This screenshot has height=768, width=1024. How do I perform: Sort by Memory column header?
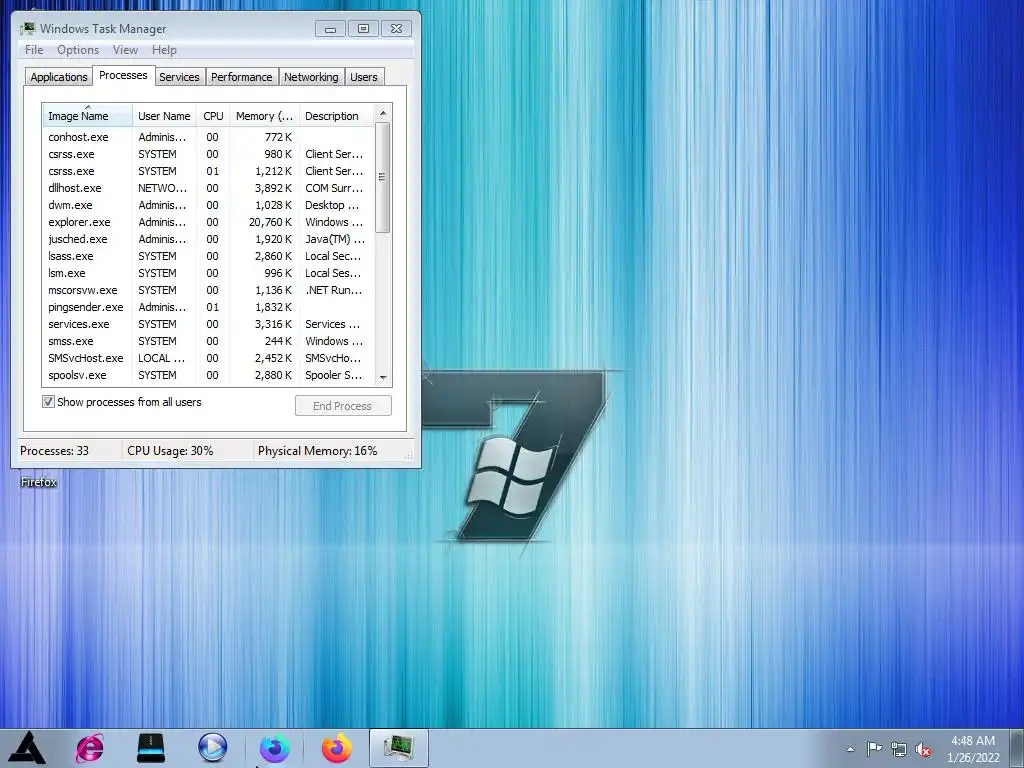pos(264,116)
